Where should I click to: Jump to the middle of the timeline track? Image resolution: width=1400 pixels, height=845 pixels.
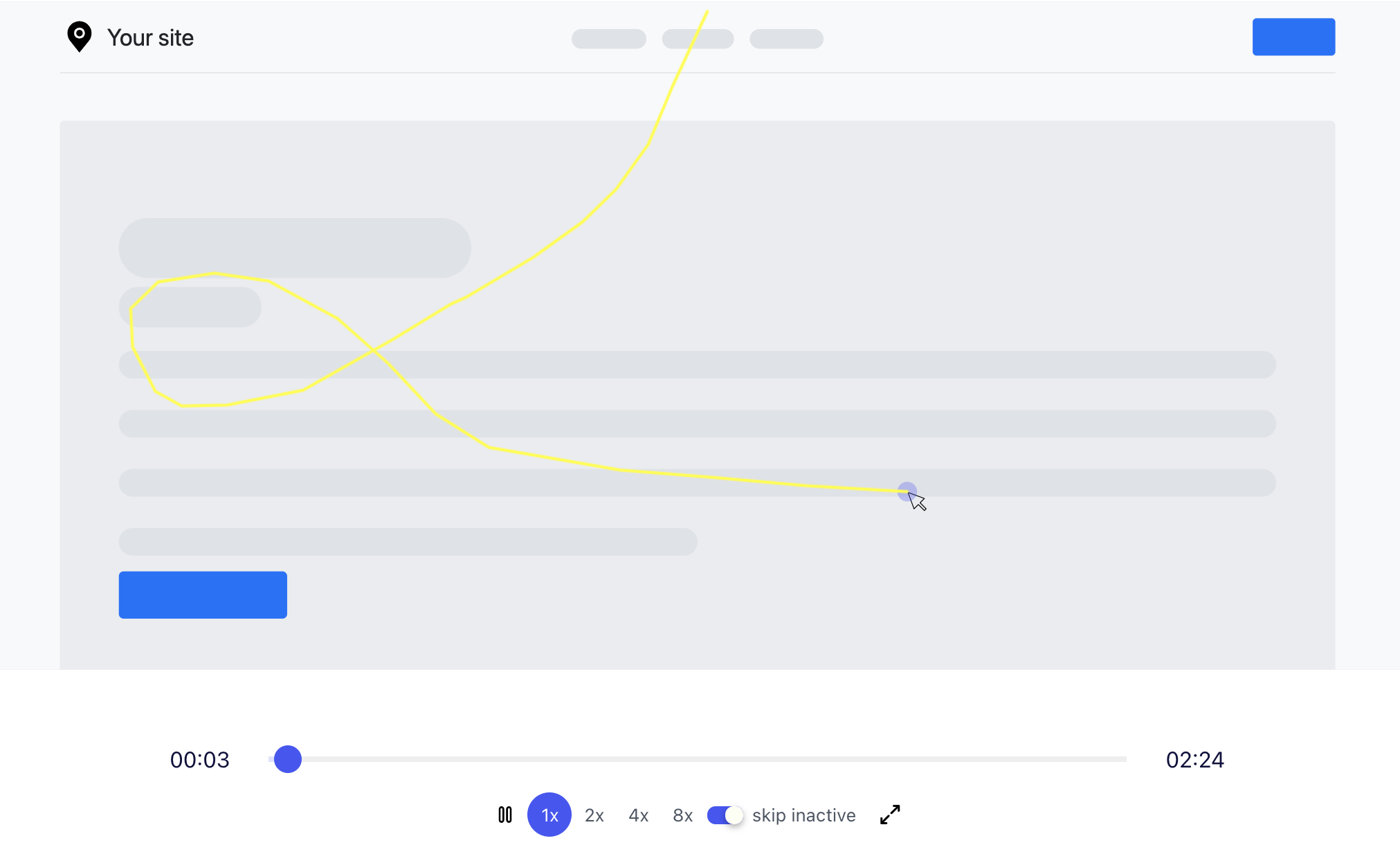point(698,759)
